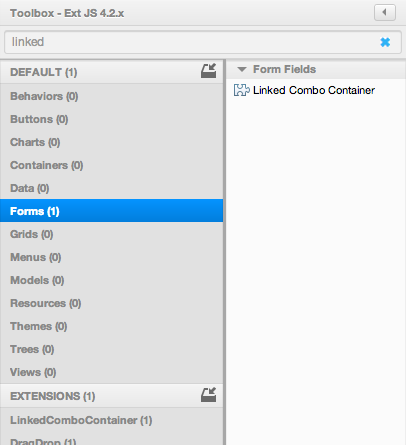Click the DEFAULT (1) group header
Image resolution: width=406 pixels, height=445 pixels.
click(111, 72)
